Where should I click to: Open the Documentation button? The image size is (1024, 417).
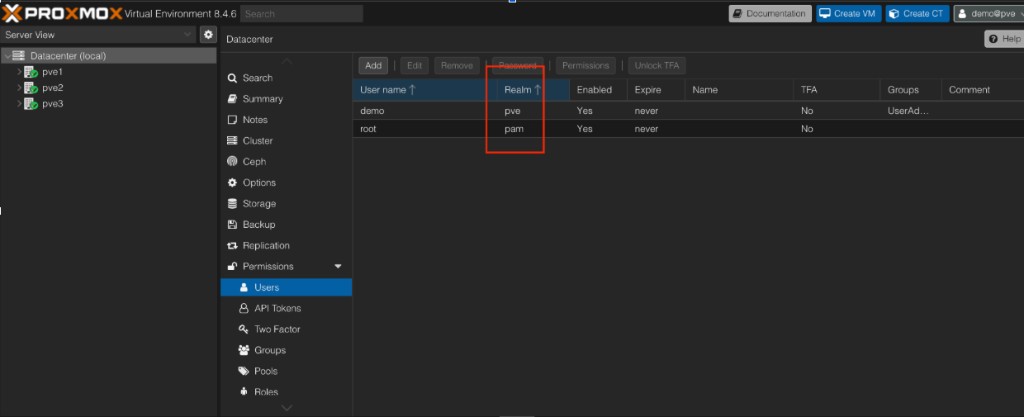[x=770, y=14]
